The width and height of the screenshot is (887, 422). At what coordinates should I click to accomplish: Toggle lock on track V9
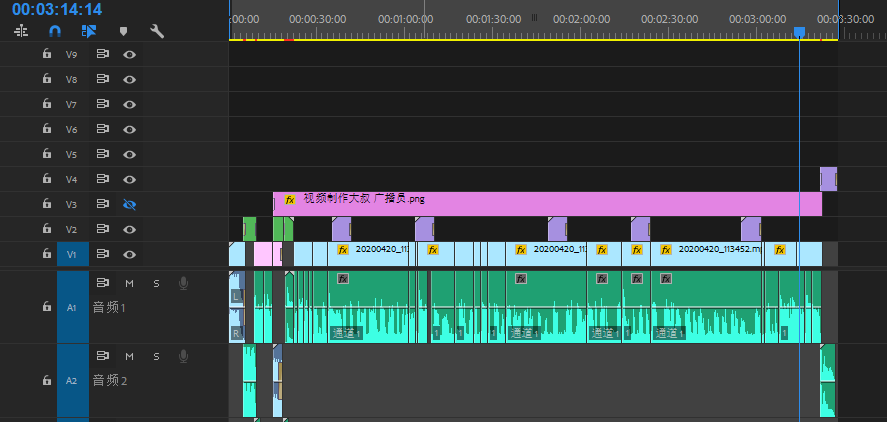point(47,54)
